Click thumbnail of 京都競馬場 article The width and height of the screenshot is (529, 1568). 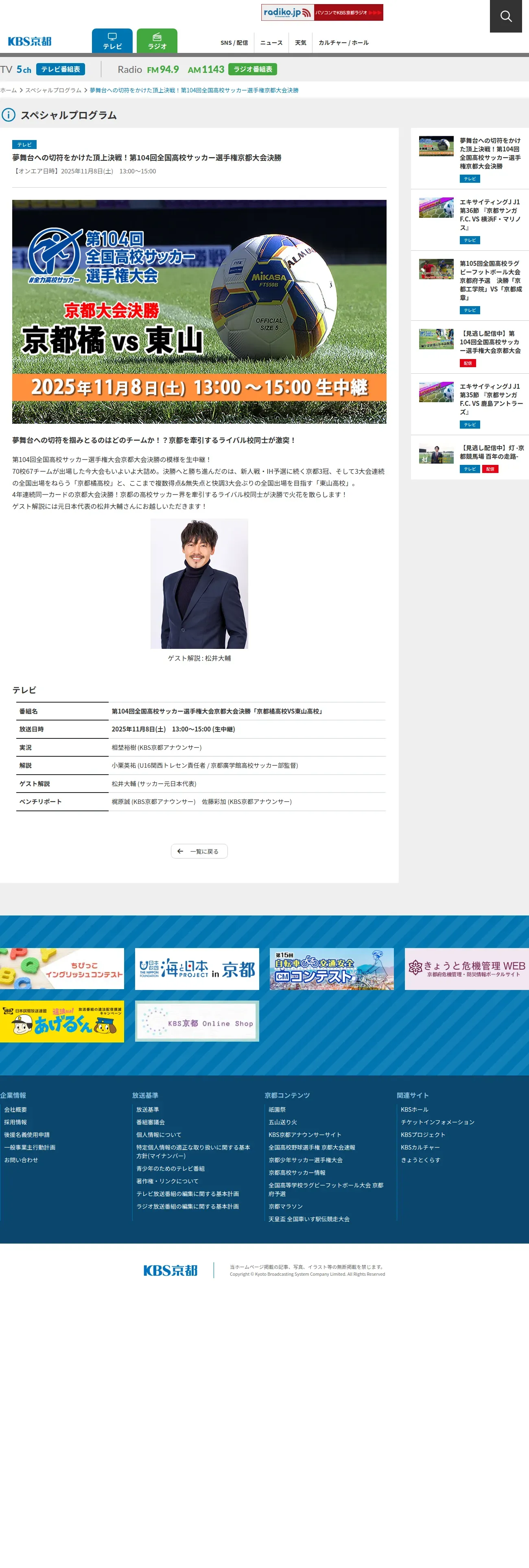[436, 453]
